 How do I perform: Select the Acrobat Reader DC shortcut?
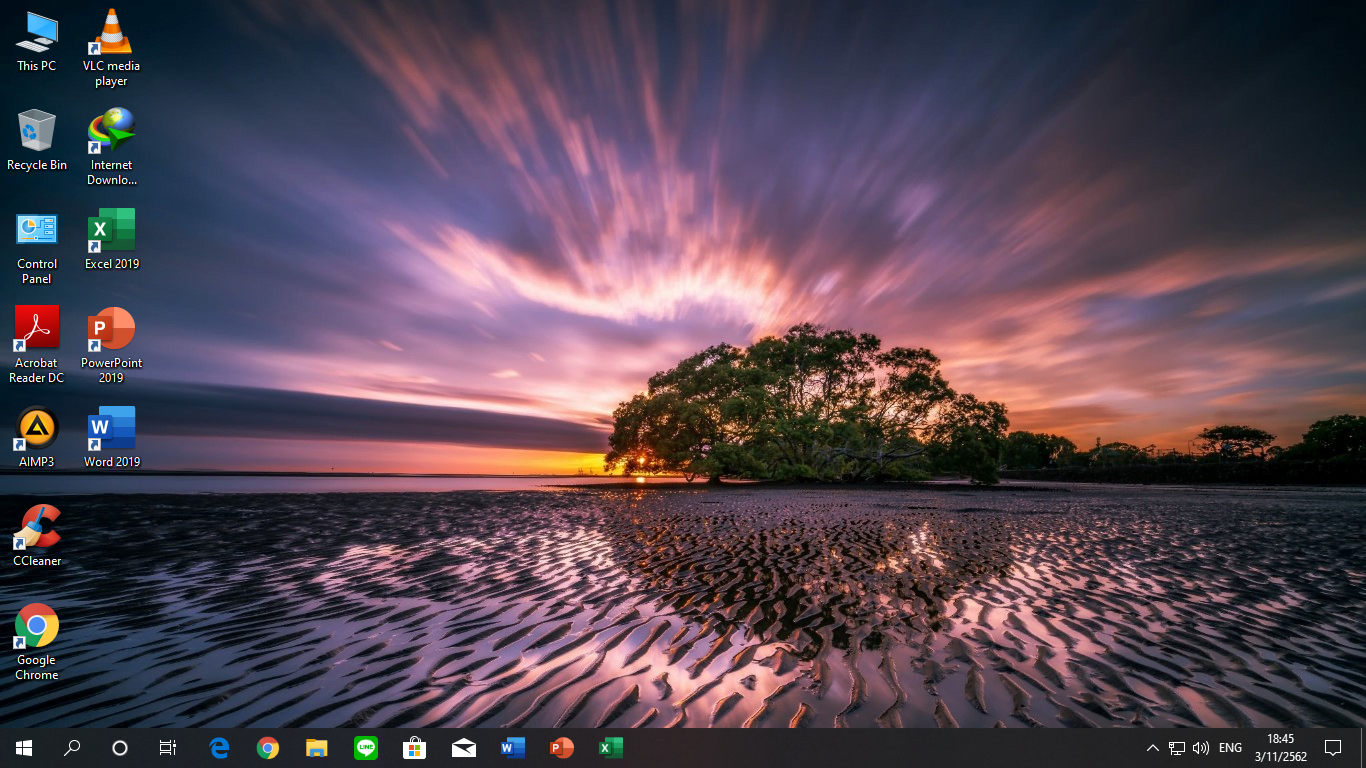[37, 346]
